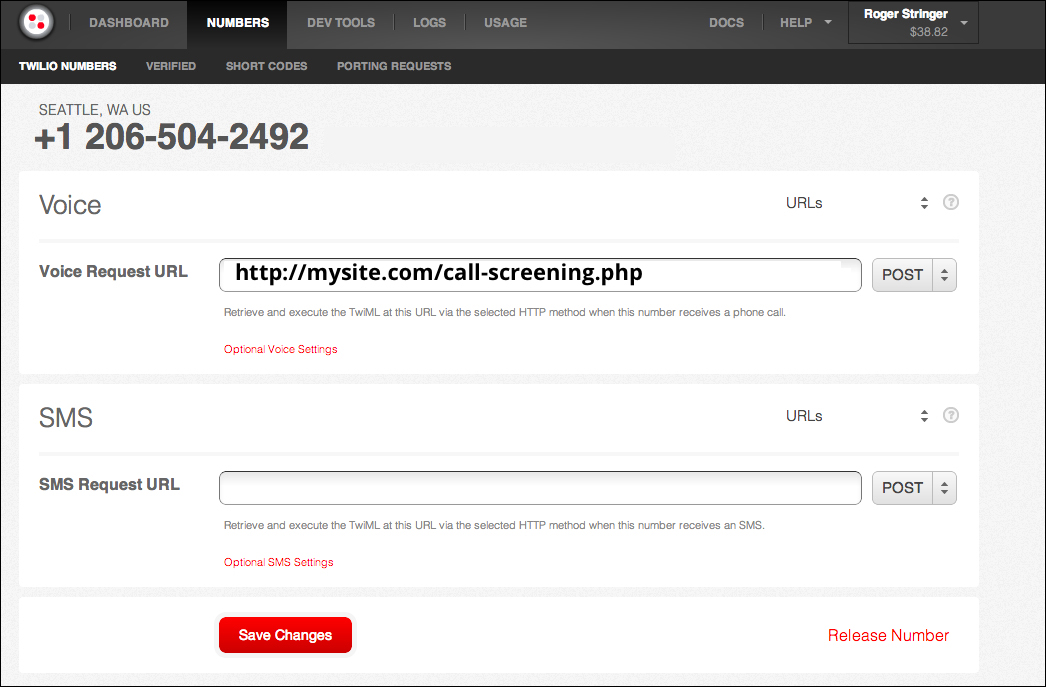Image resolution: width=1046 pixels, height=687 pixels.
Task: Go to Porting Requests
Action: (394, 66)
